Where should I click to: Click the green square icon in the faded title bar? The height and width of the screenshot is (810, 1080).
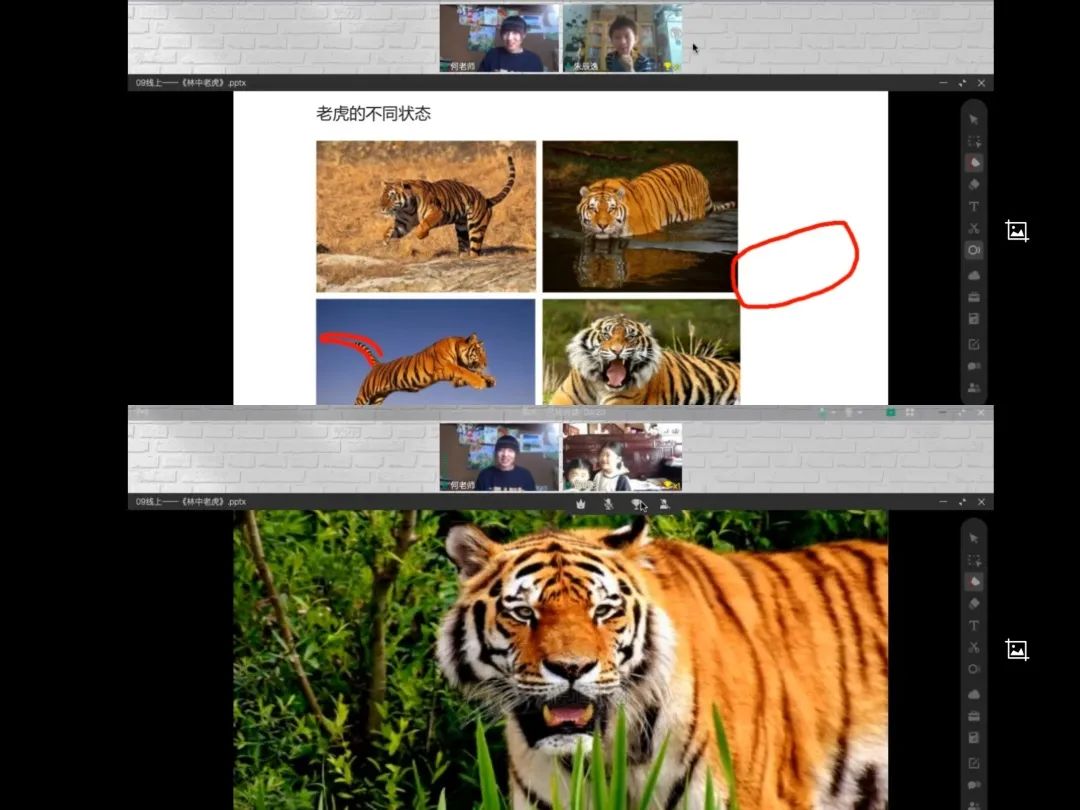[891, 412]
